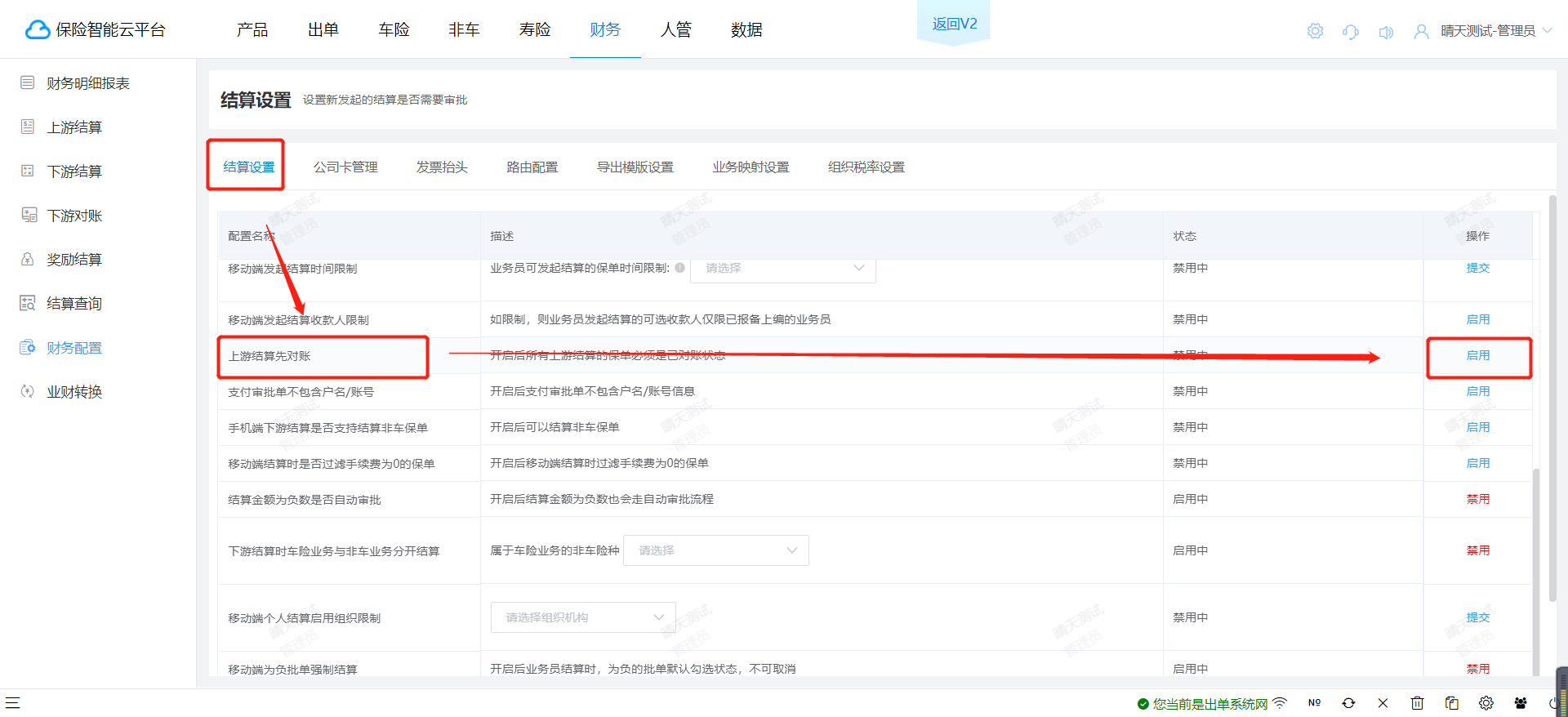Open 奖励结算 via its sidebar icon
This screenshot has width=1568, height=717.
28,259
